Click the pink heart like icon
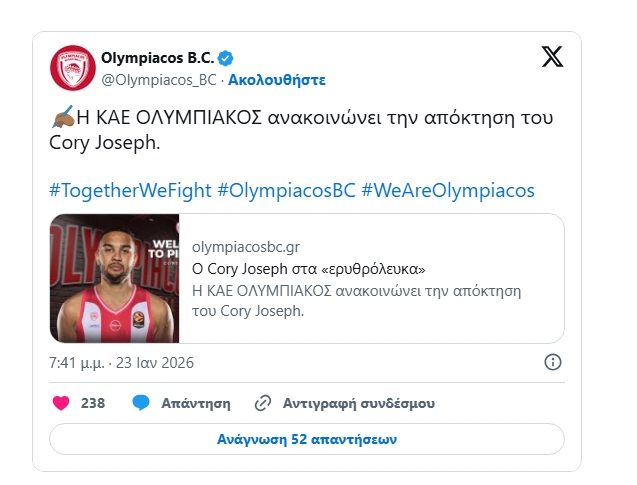The height and width of the screenshot is (485, 637). 61,404
